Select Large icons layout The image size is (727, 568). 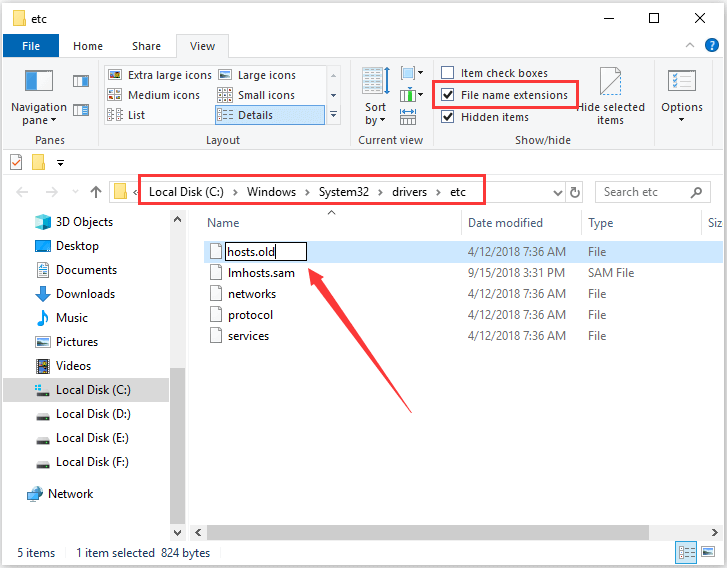257,75
